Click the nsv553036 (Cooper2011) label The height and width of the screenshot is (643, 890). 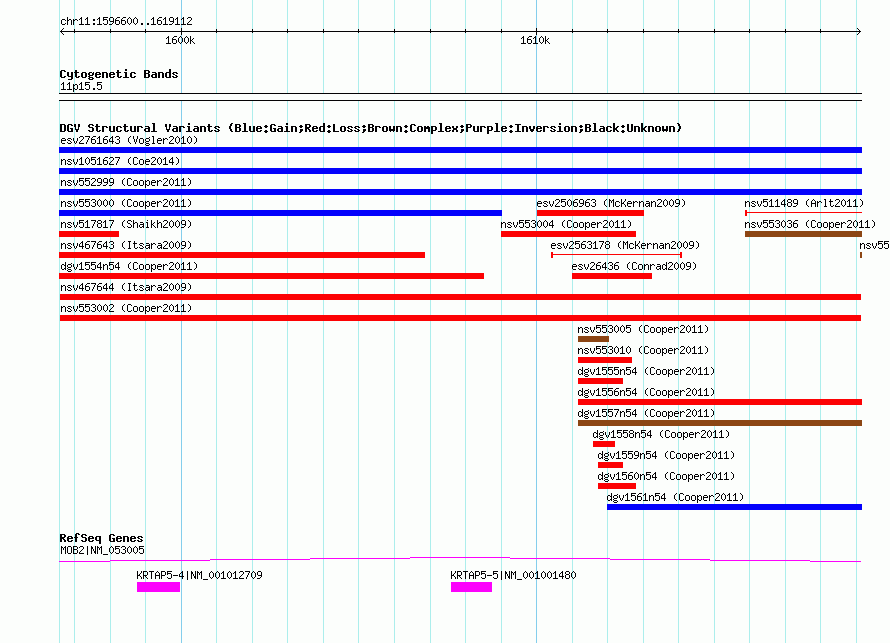pos(810,224)
